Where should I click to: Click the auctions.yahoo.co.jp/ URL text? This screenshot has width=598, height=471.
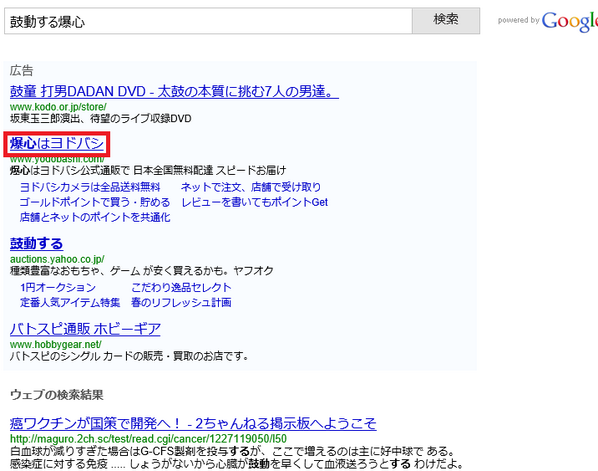click(57, 259)
